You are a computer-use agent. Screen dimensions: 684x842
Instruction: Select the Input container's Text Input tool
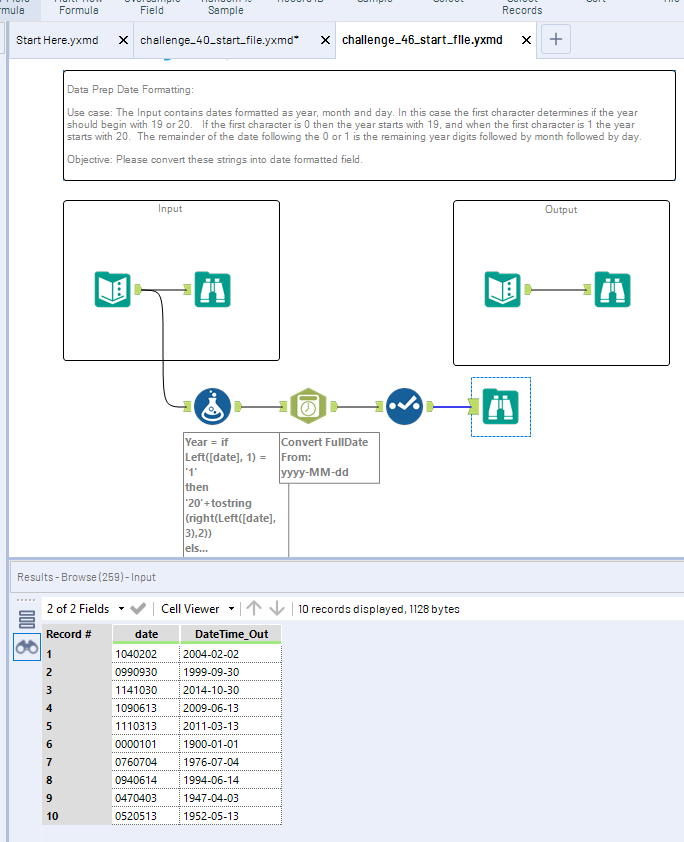point(113,289)
